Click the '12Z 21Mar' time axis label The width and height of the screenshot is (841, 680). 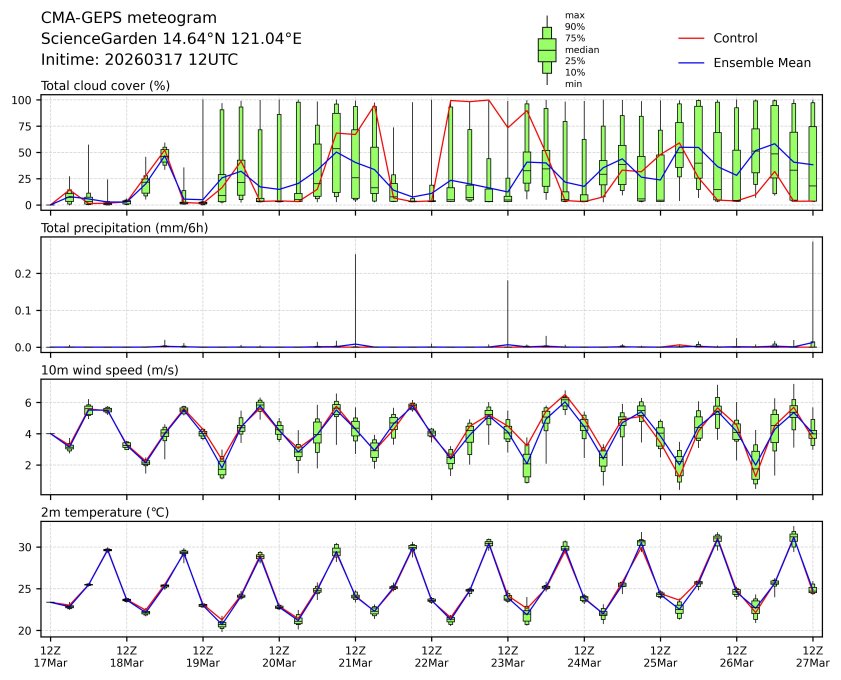tap(355, 655)
